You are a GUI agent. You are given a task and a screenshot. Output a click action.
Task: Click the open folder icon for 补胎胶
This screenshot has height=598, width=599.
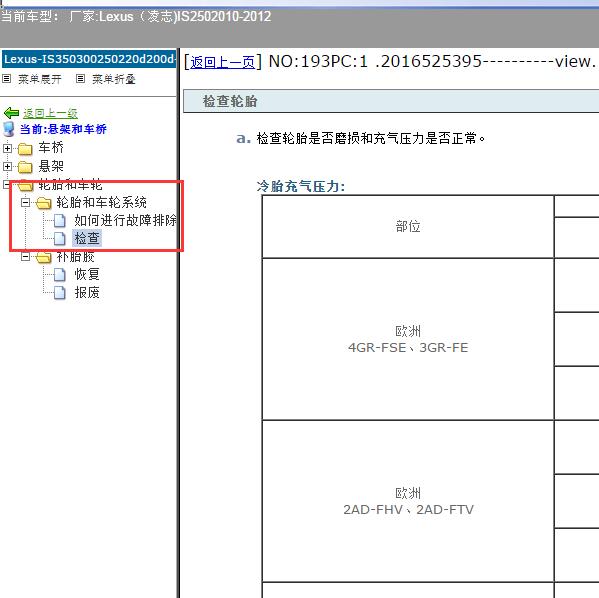[x=44, y=257]
